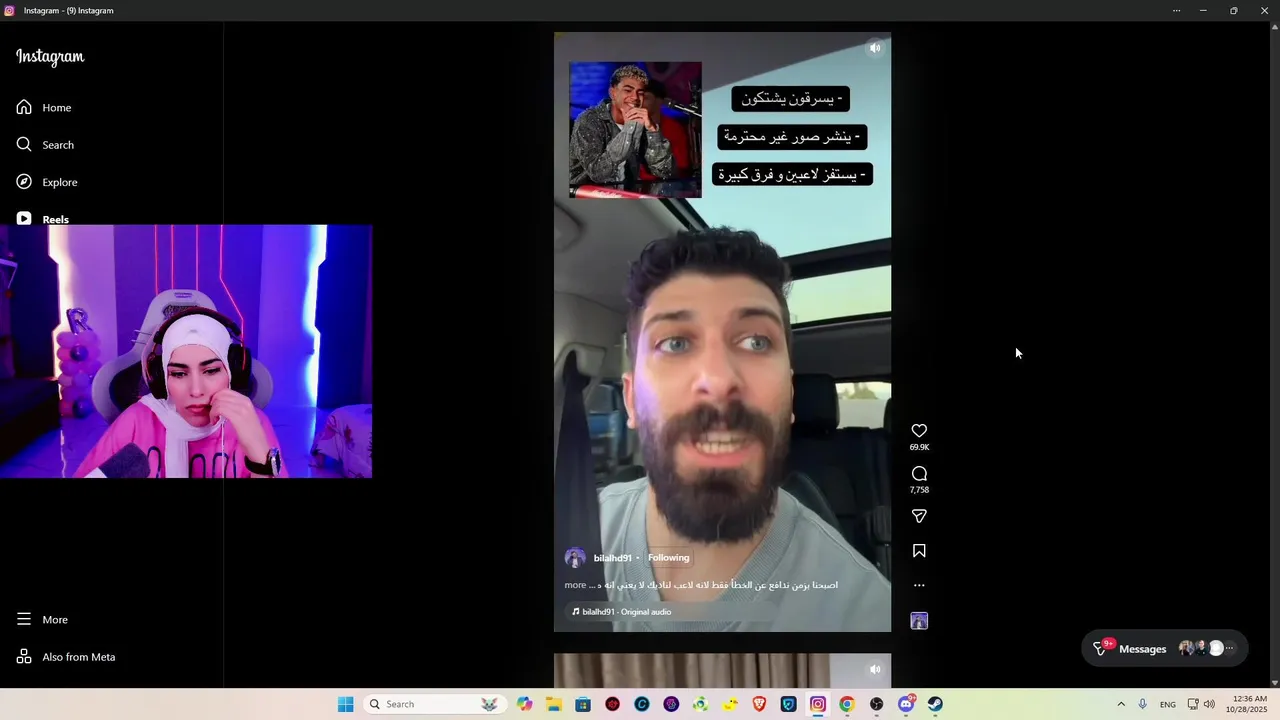The image size is (1280, 720).
Task: Show hidden system tray icons
Action: point(1121,704)
